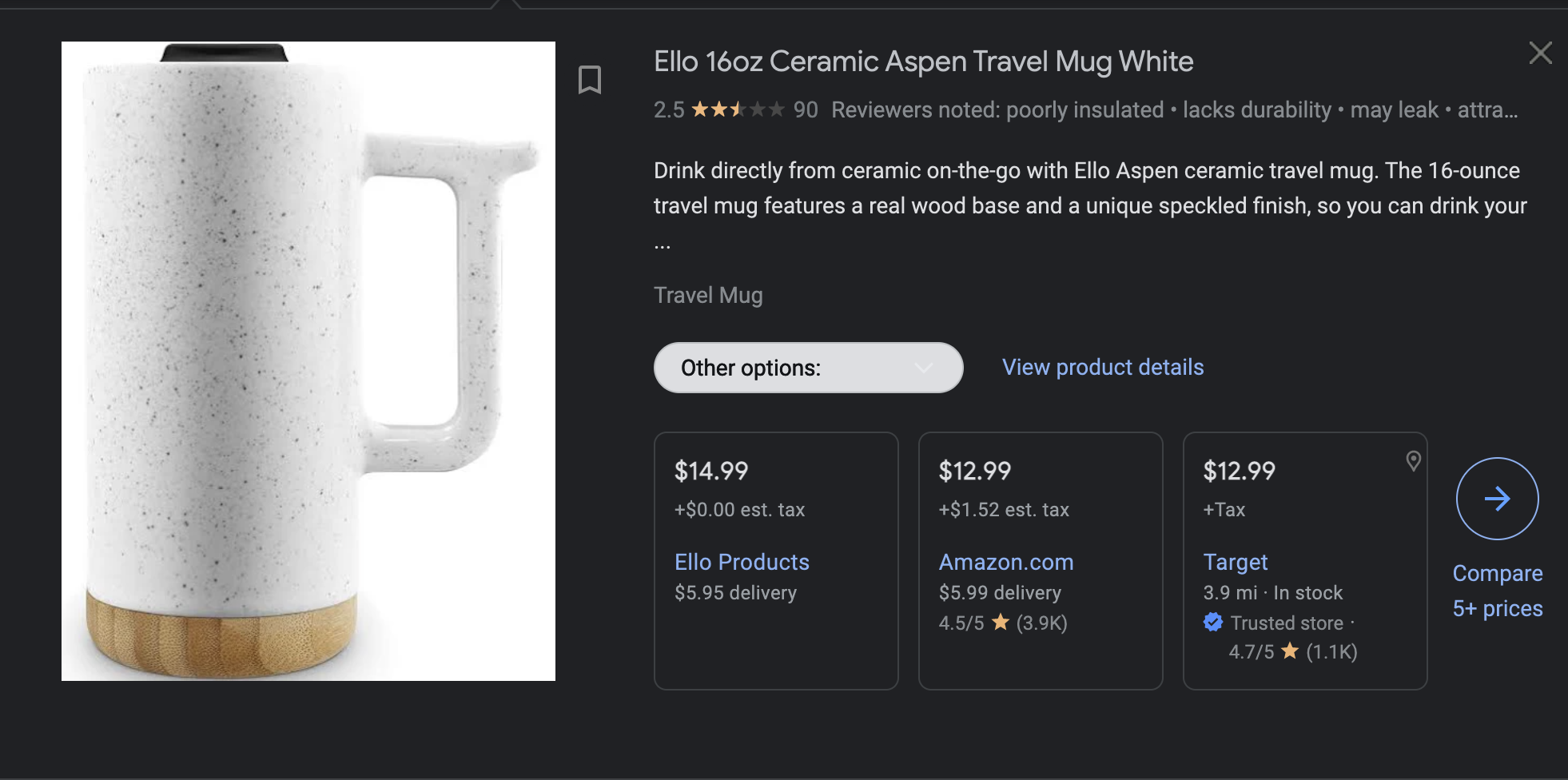This screenshot has height=780, width=1568.
Task: Click the star rating icons
Action: tap(737, 109)
